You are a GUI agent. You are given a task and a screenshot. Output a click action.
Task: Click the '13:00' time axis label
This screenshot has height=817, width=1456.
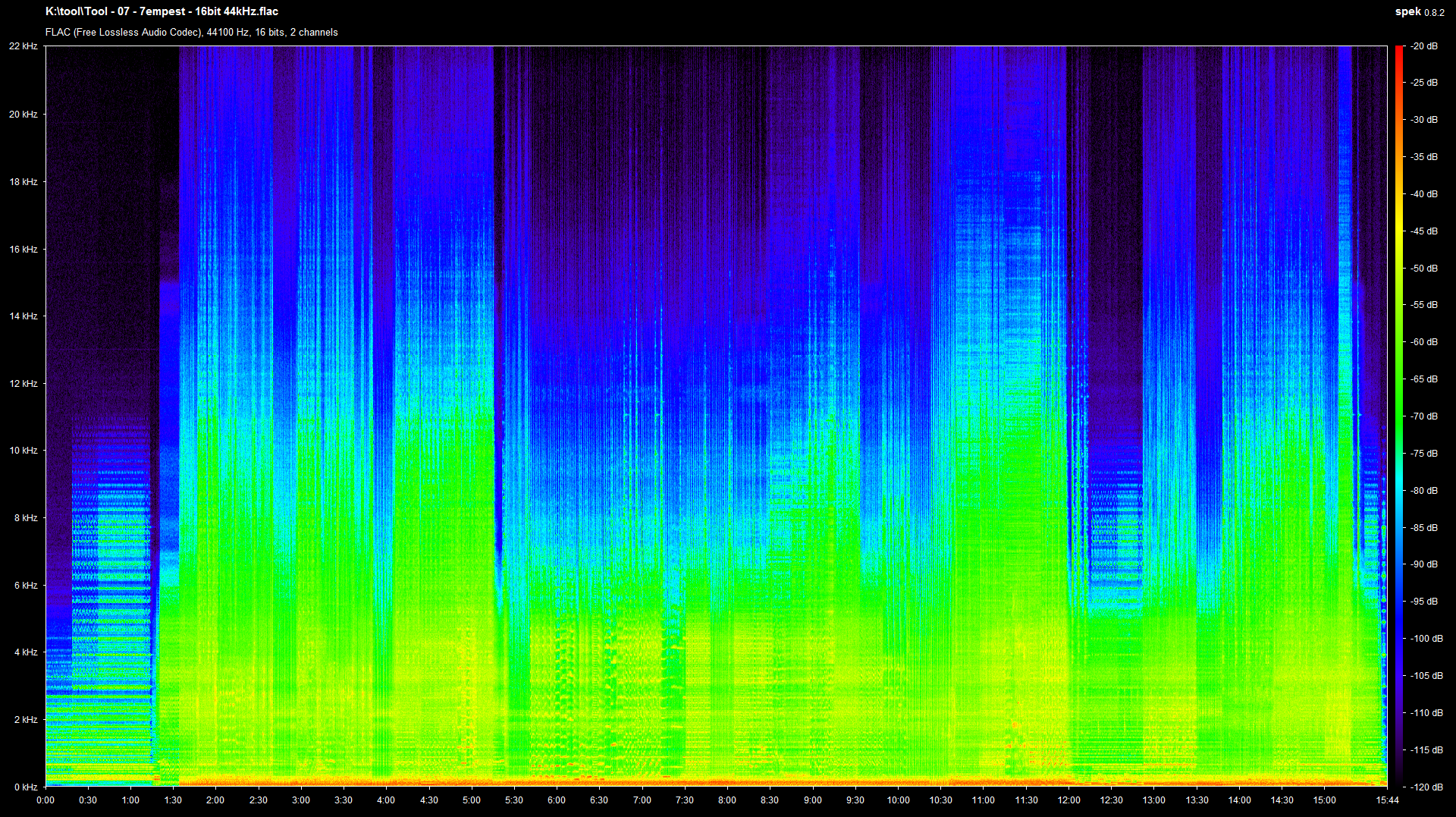pos(1154,800)
